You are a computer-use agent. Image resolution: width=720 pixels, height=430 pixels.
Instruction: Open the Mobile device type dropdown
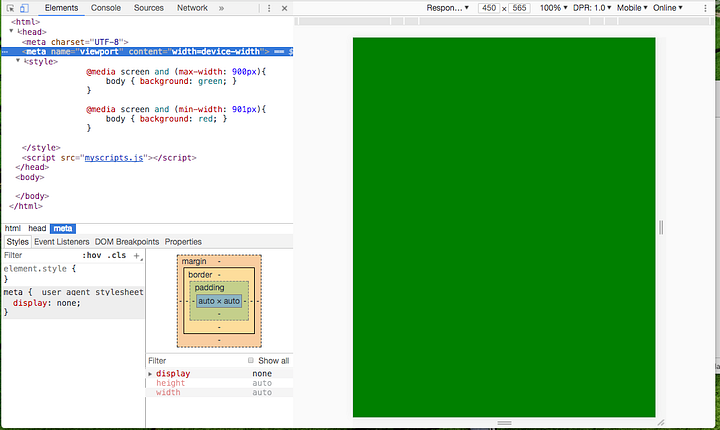(632, 8)
